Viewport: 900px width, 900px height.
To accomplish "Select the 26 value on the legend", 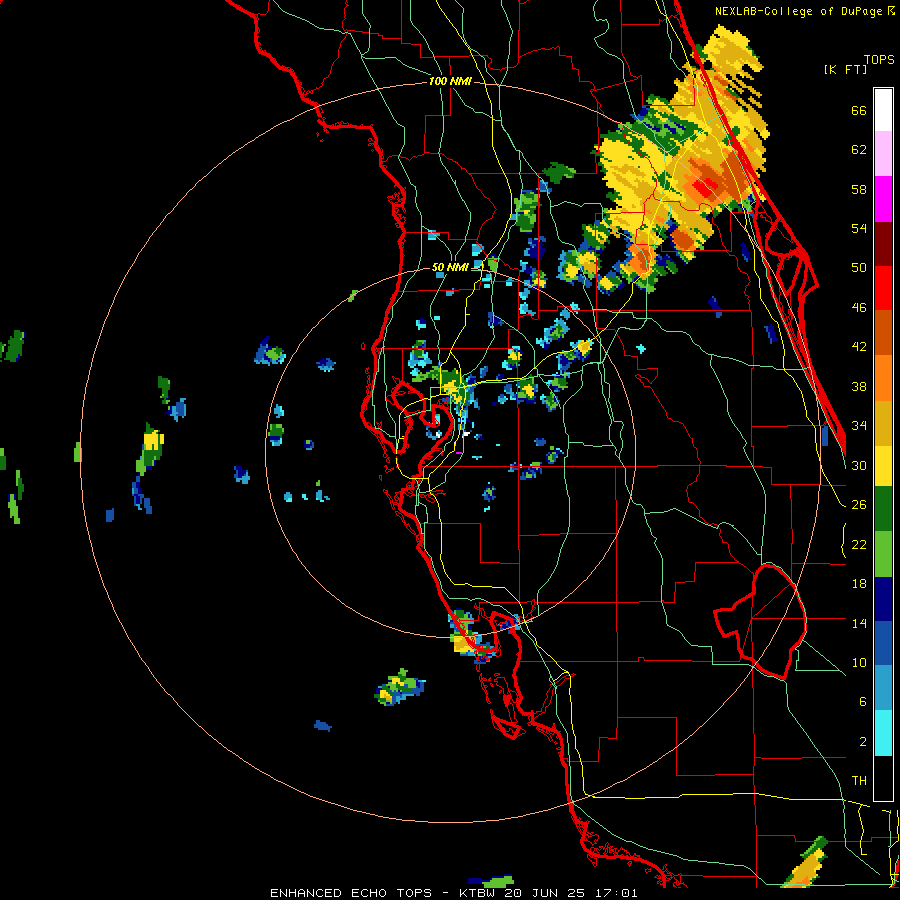I will (x=859, y=505).
